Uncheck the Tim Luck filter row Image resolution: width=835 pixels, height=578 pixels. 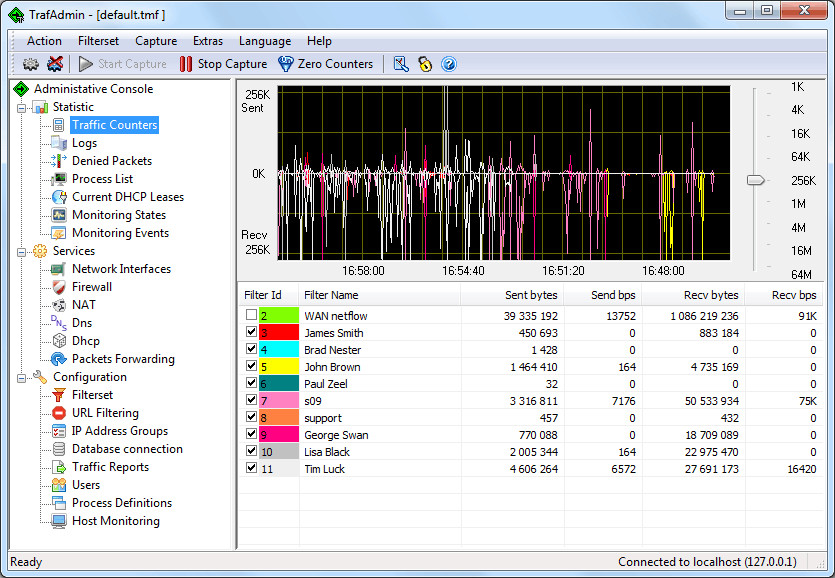253,468
